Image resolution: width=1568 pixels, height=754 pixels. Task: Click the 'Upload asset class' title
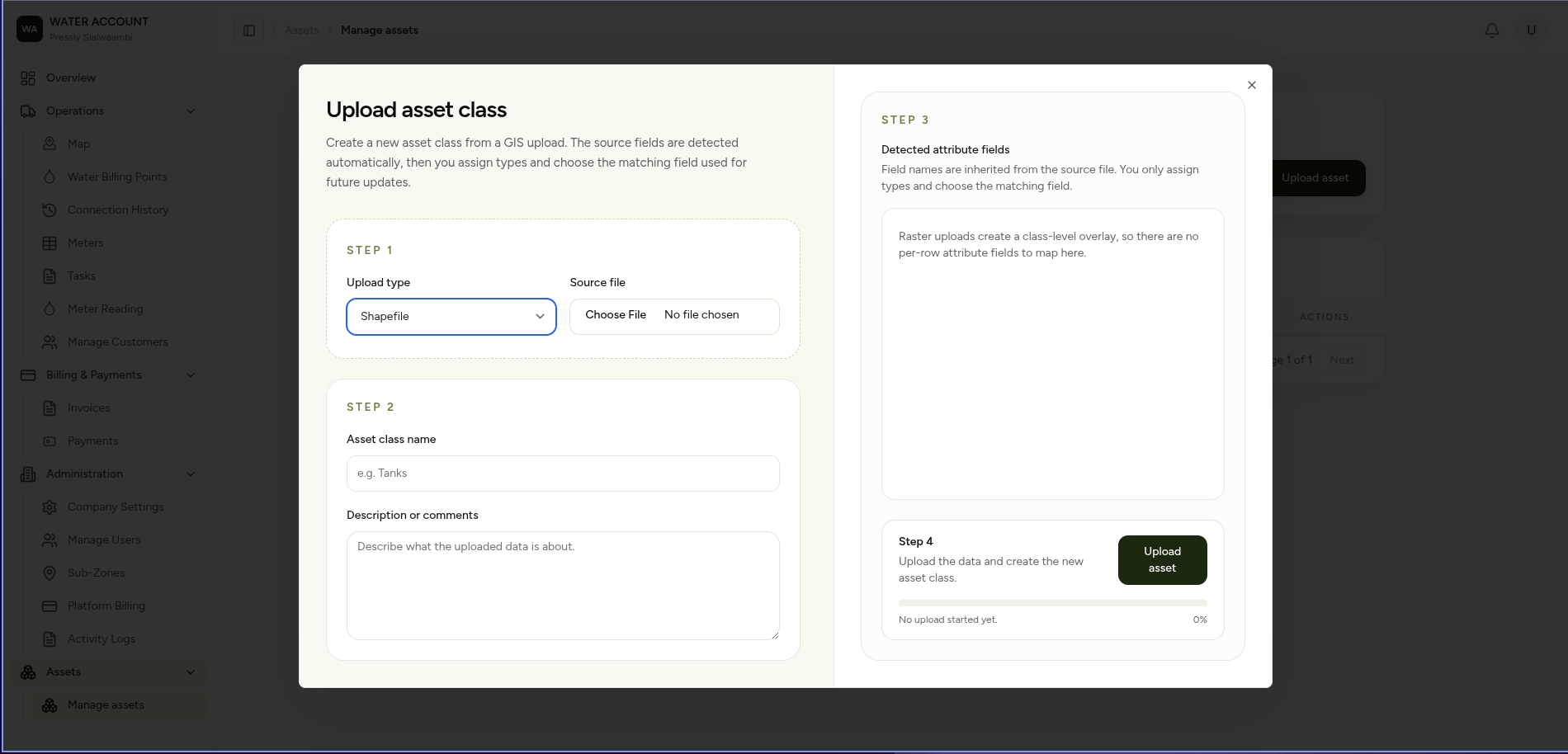pos(416,110)
